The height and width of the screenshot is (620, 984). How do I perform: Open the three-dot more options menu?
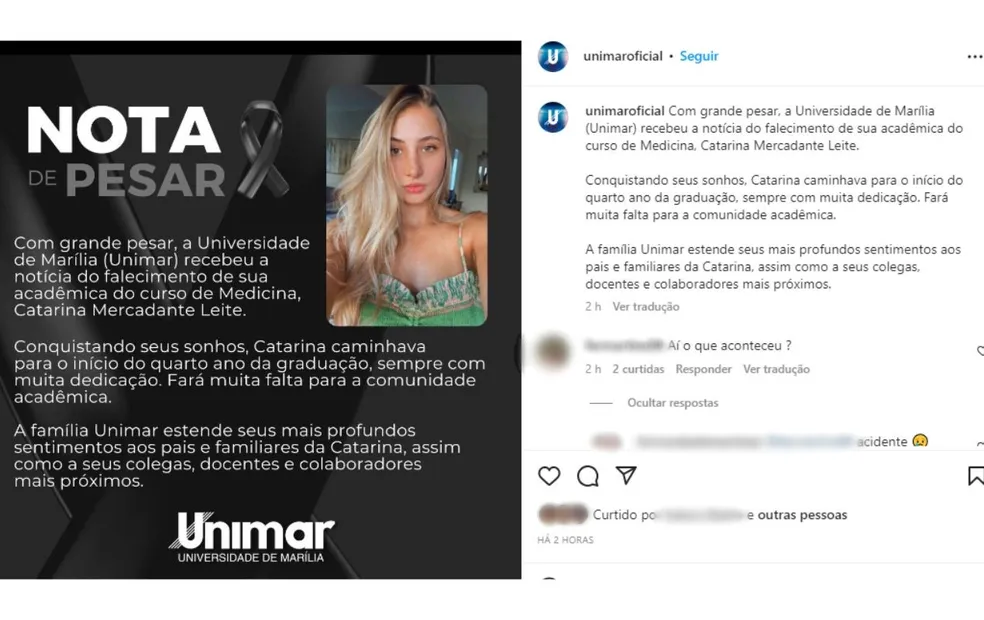point(975,57)
